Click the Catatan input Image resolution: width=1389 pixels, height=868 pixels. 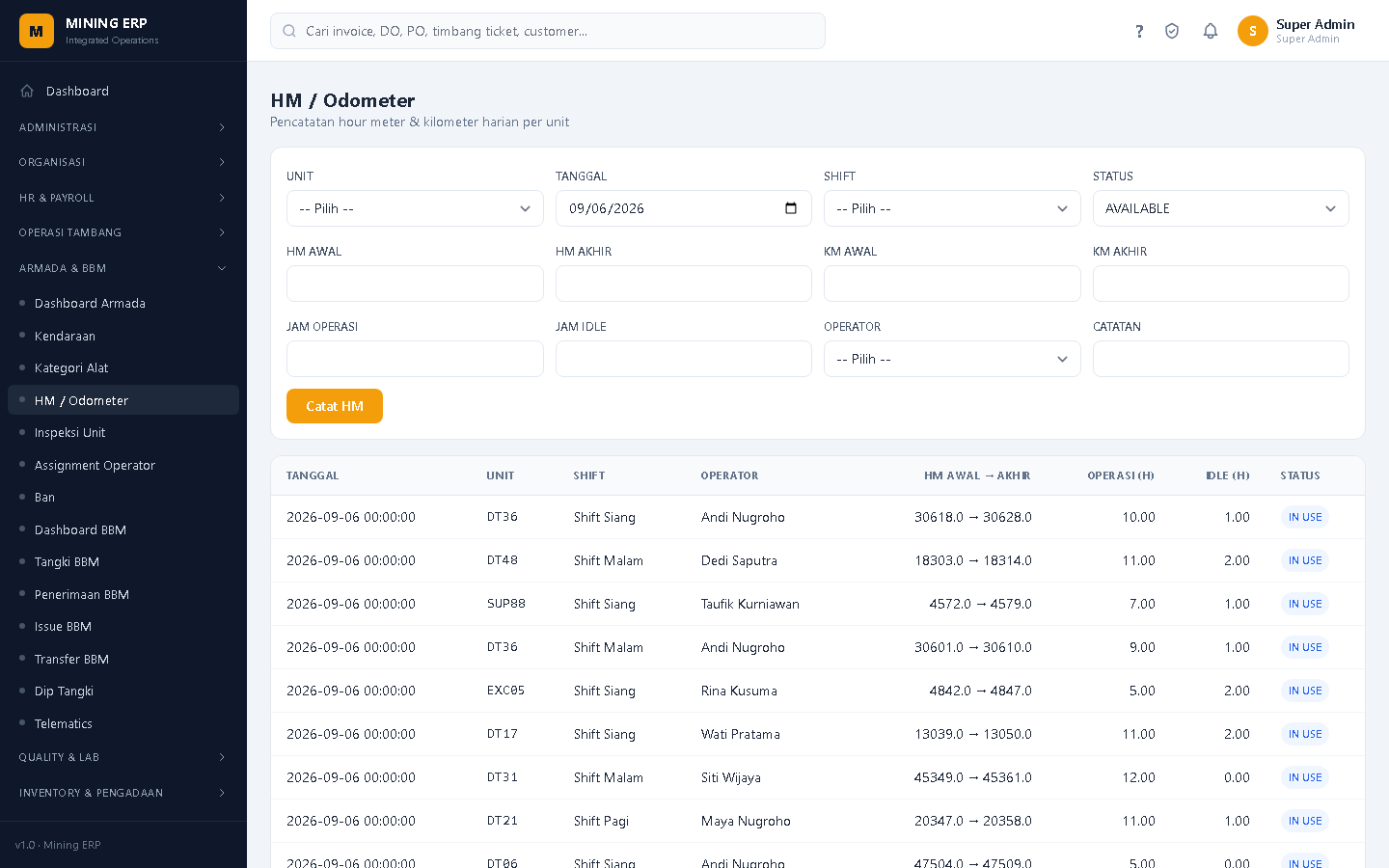tap(1220, 359)
